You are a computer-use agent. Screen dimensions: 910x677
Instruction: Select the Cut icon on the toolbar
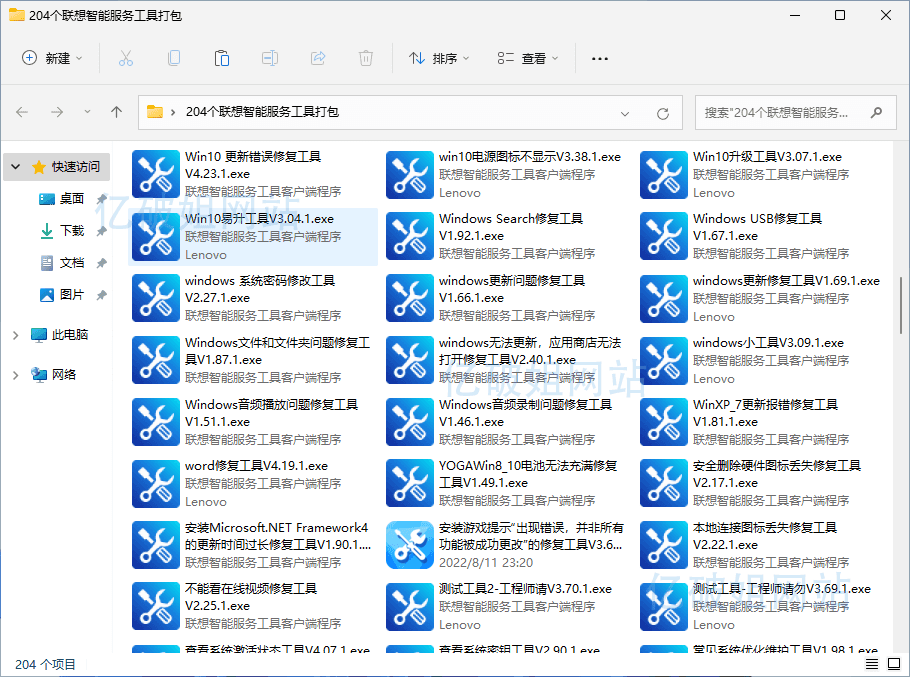click(125, 58)
